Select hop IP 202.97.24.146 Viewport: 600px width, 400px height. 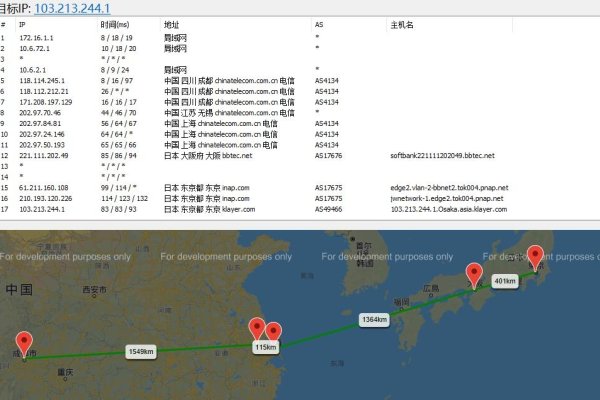pos(42,134)
